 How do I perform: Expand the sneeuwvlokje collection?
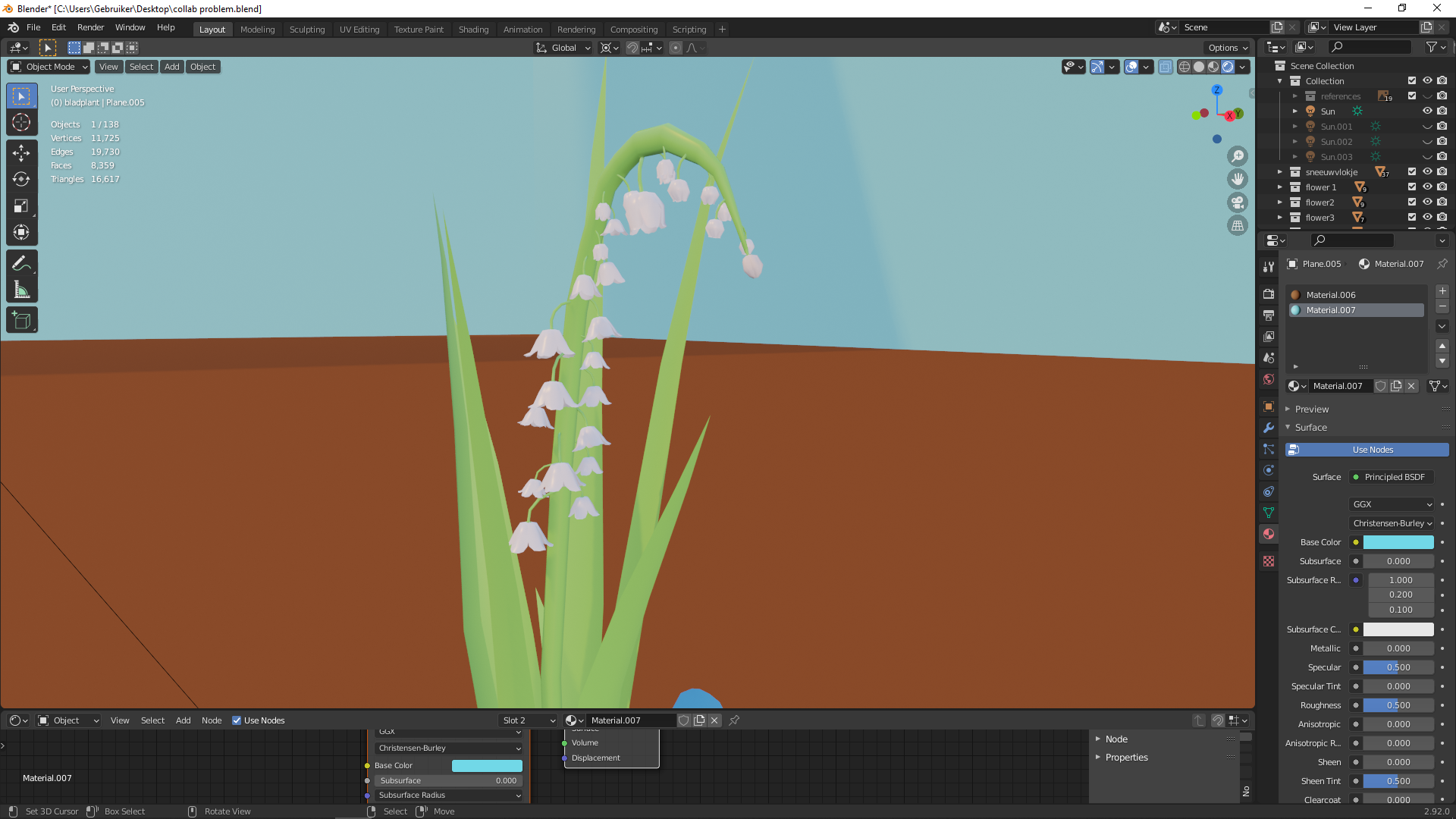(1280, 172)
